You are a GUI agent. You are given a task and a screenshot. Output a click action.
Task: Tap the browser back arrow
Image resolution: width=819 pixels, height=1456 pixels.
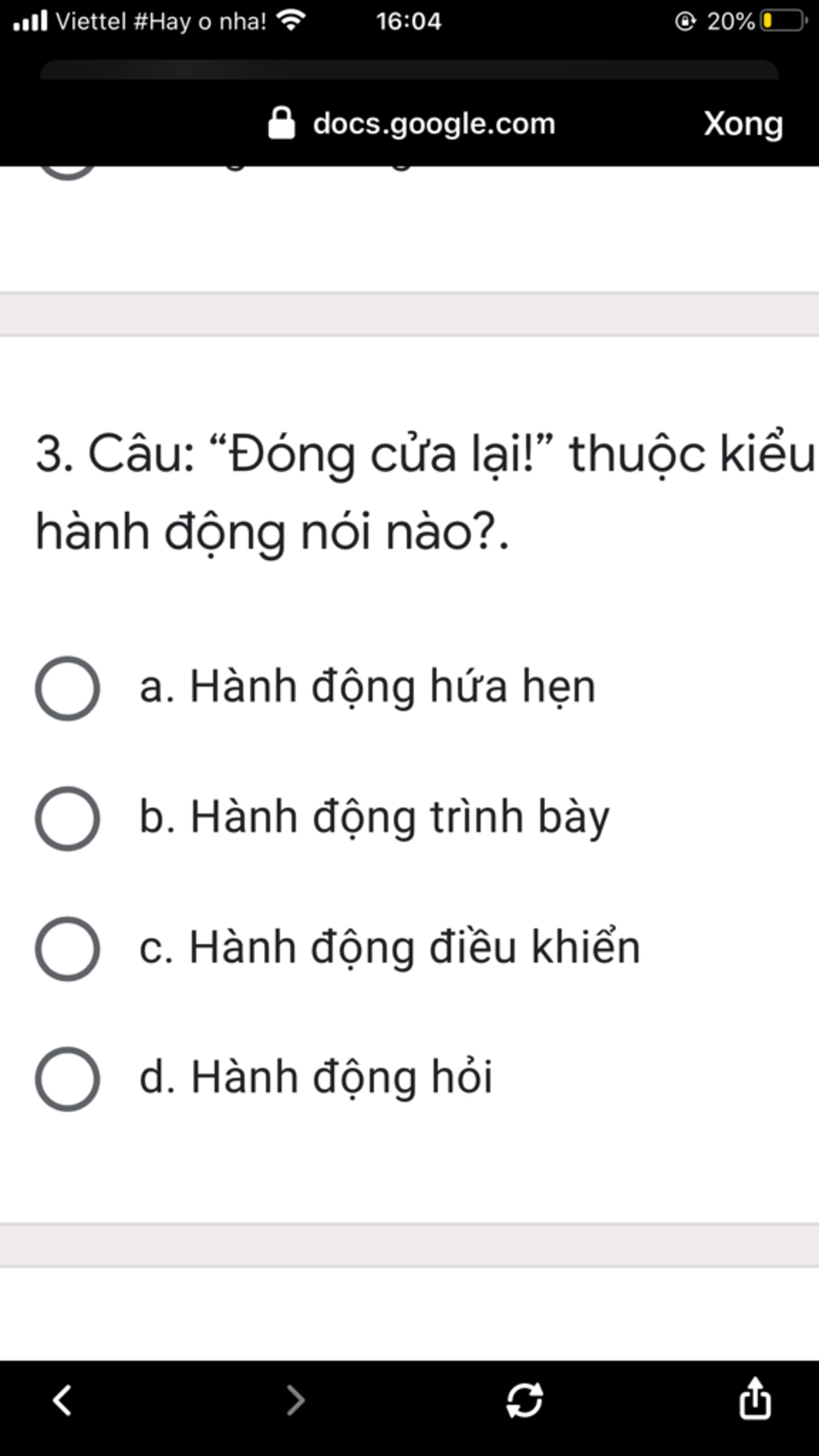62,1400
